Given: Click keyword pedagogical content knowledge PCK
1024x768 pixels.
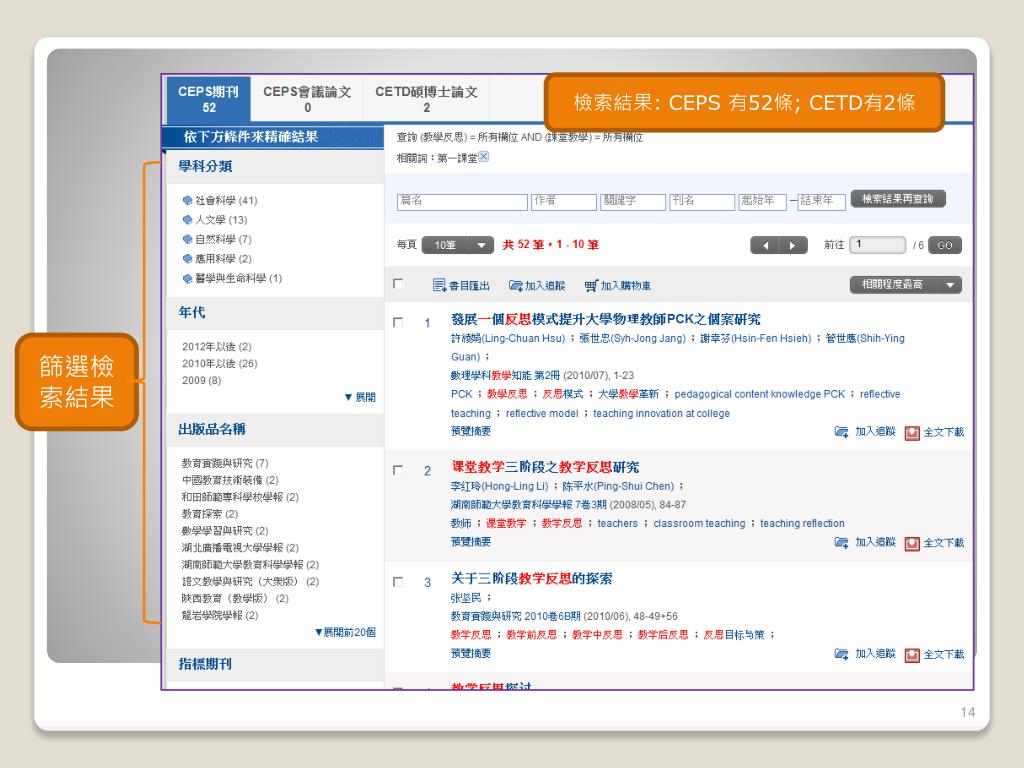Looking at the screenshot, I should [760, 394].
